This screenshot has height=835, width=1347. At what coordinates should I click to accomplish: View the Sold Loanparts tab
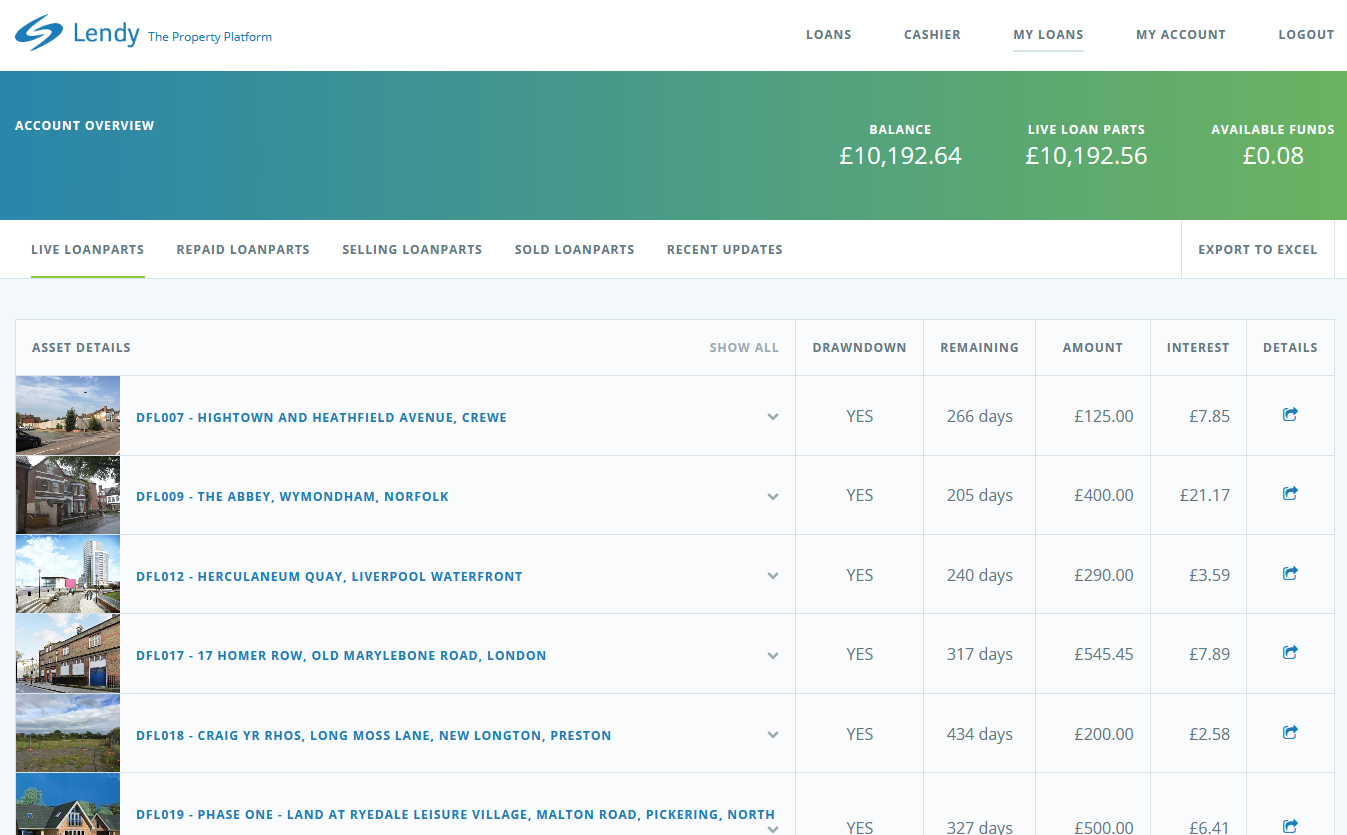(575, 250)
